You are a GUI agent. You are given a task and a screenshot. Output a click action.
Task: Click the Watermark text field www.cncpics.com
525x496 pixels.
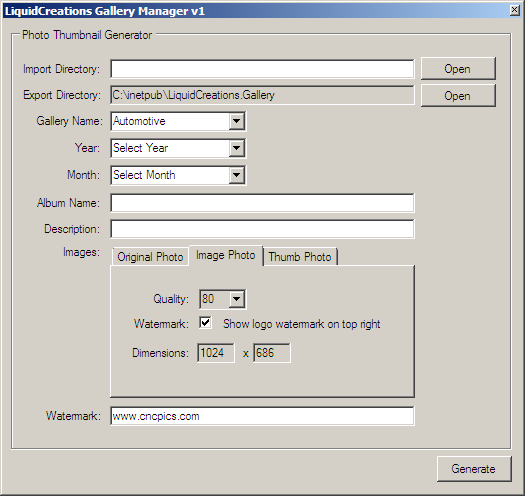click(x=262, y=416)
